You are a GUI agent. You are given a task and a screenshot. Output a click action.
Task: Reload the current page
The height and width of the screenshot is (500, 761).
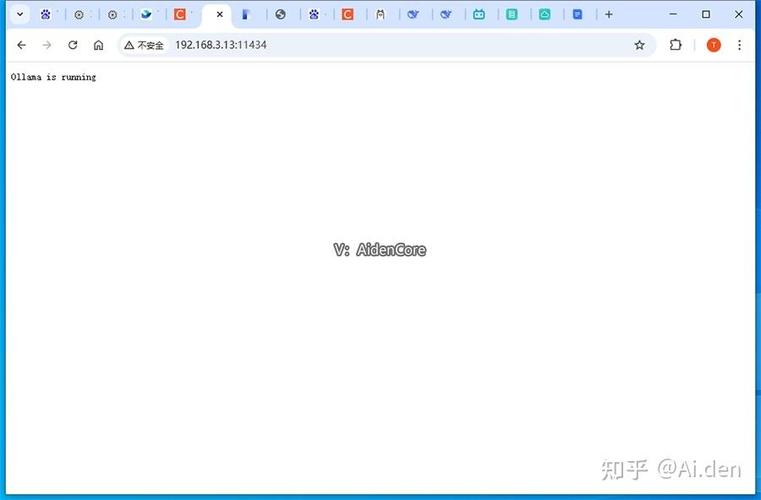73,45
